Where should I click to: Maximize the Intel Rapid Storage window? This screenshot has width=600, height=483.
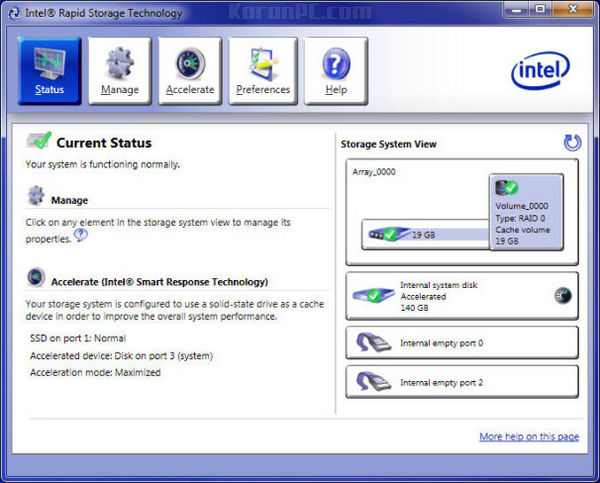click(540, 10)
